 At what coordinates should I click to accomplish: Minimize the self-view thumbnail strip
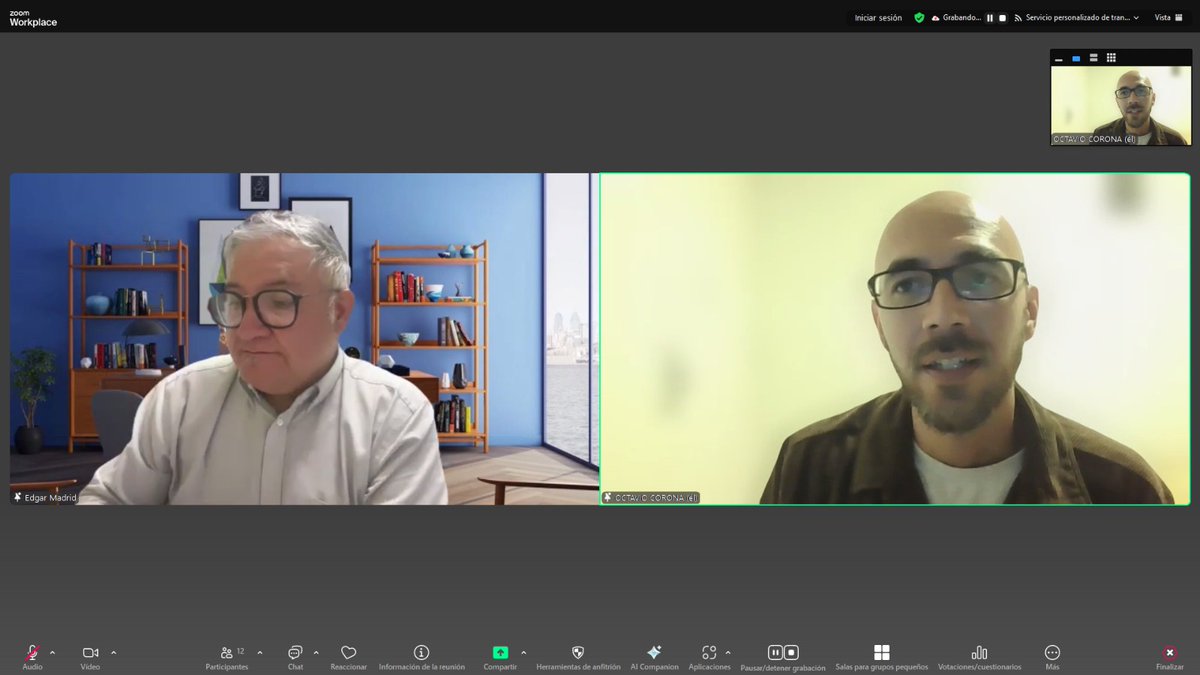(1059, 58)
